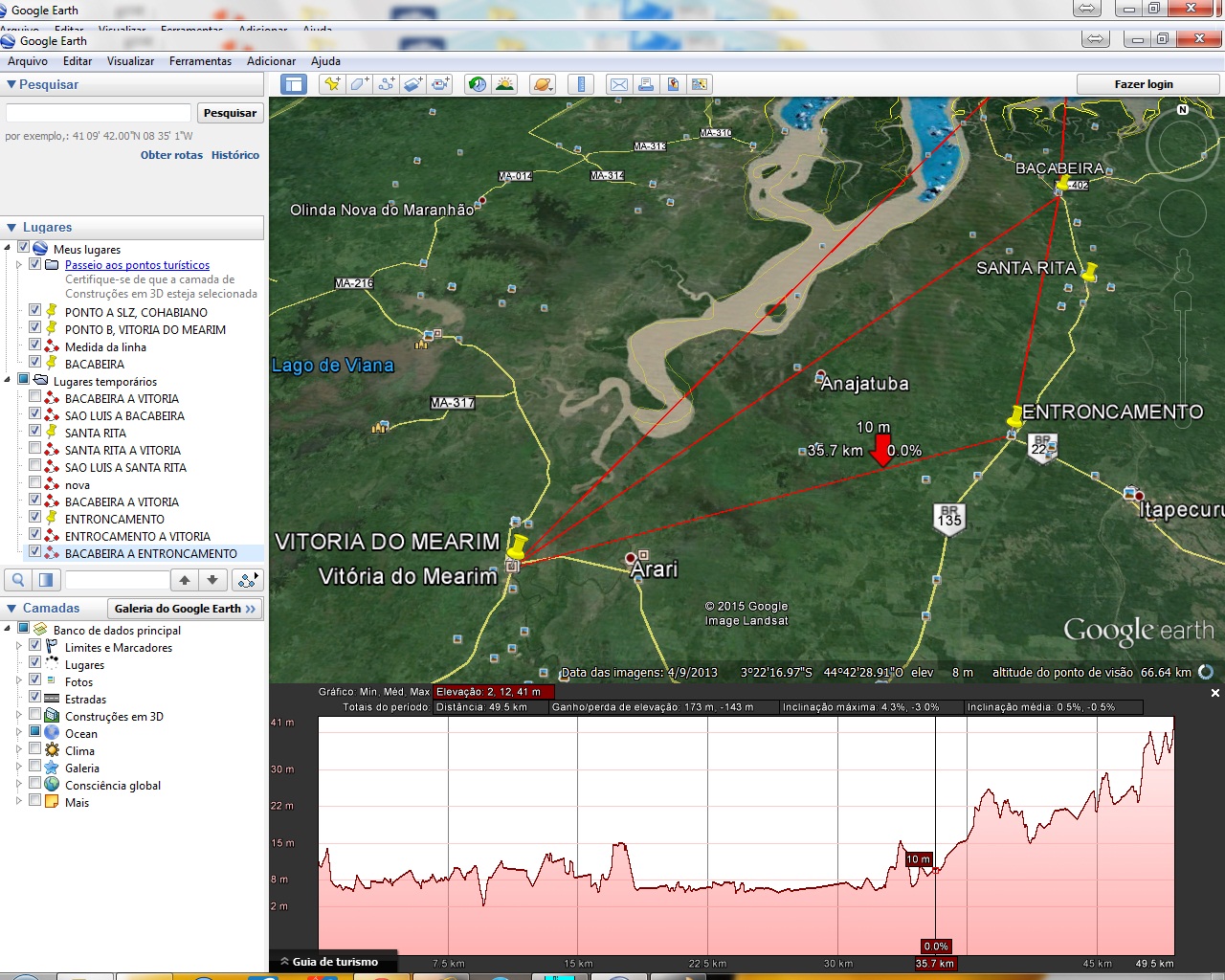Viewport: 1225px width, 980px height.
Task: Open the Ruler measurement tool
Action: pyautogui.click(x=581, y=84)
